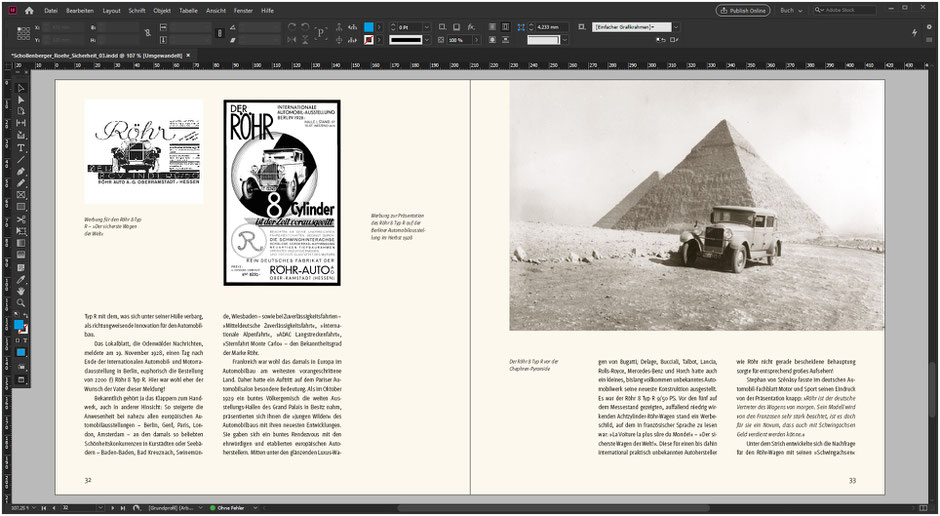Viewport: 940px width, 516px height.
Task: Toggle constrain proportions for width and height
Action: pos(148,33)
